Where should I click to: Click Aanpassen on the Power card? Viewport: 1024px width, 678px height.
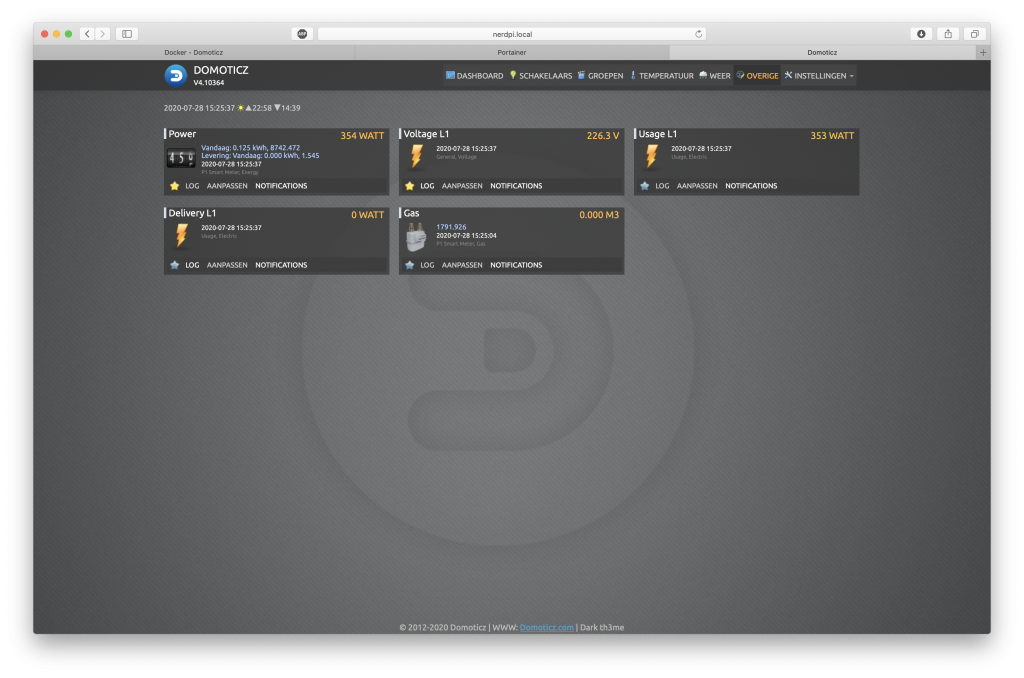pyautogui.click(x=227, y=186)
